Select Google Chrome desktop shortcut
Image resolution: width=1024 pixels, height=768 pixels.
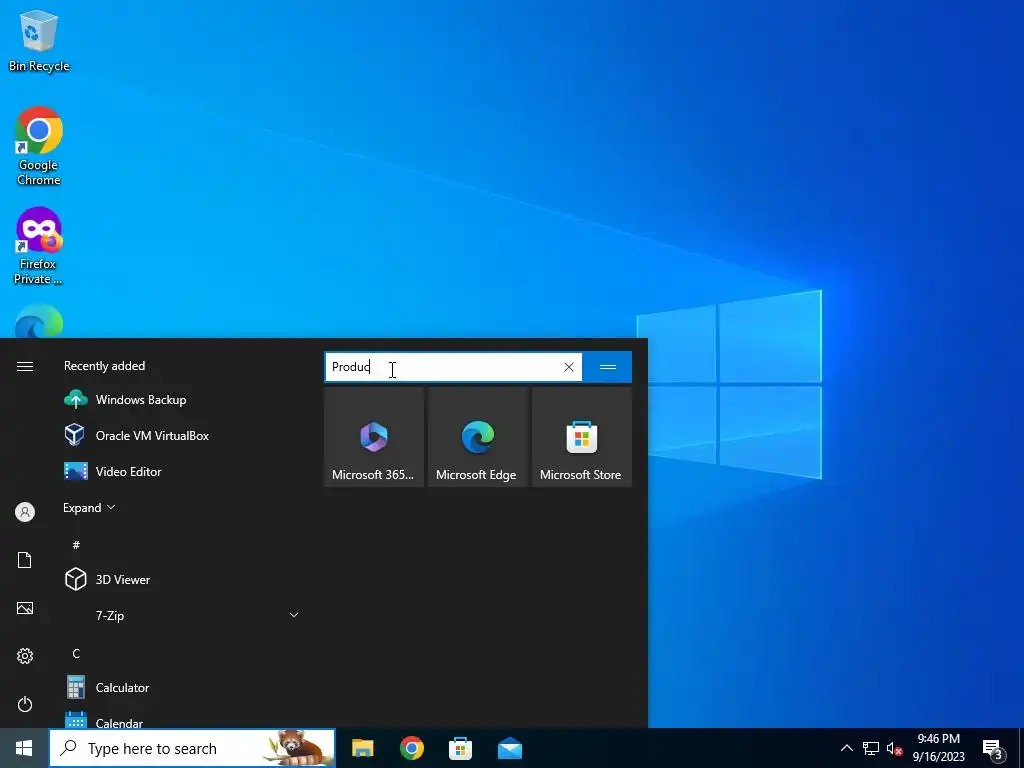point(39,146)
